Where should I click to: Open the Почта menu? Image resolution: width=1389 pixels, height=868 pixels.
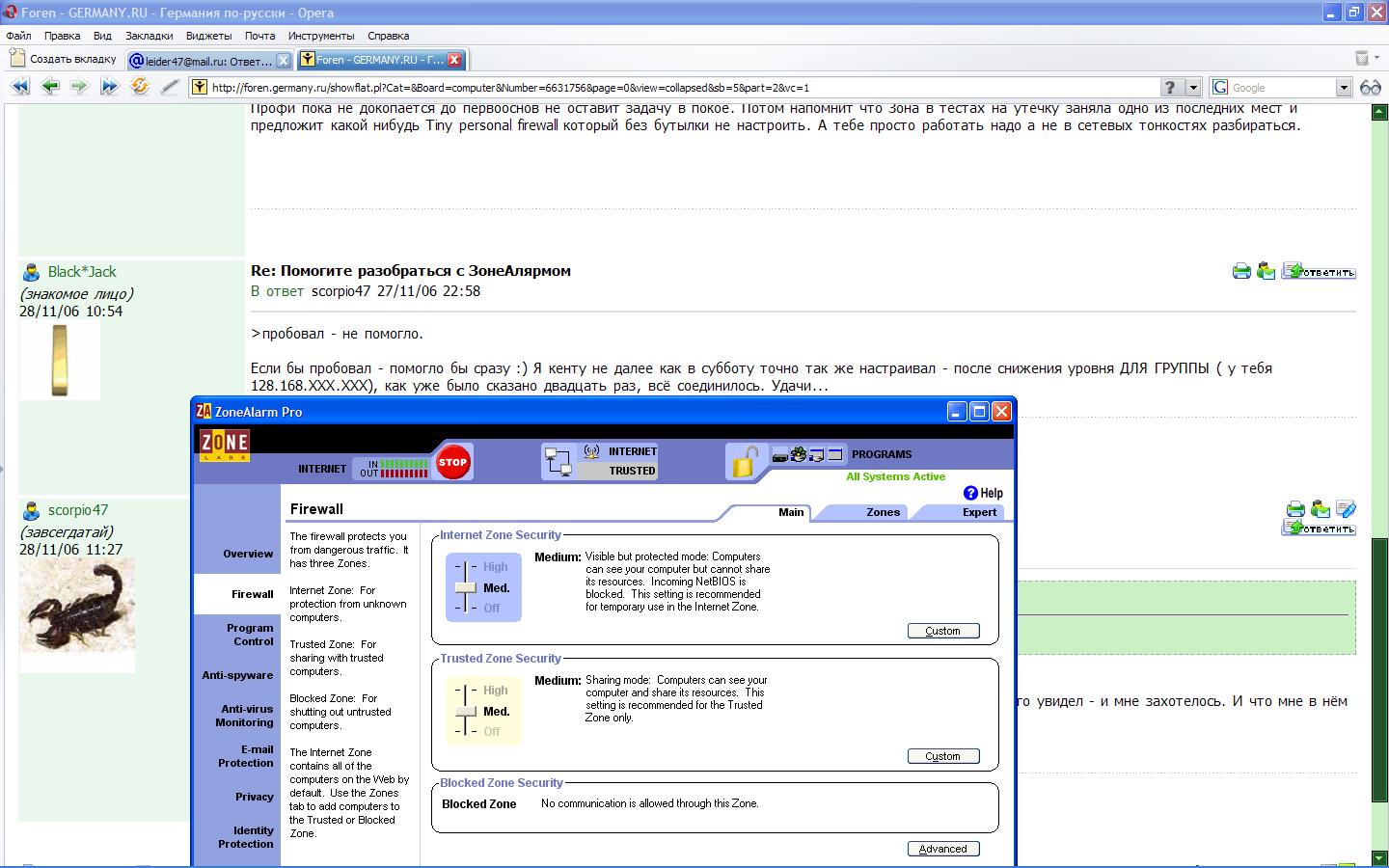pyautogui.click(x=259, y=36)
